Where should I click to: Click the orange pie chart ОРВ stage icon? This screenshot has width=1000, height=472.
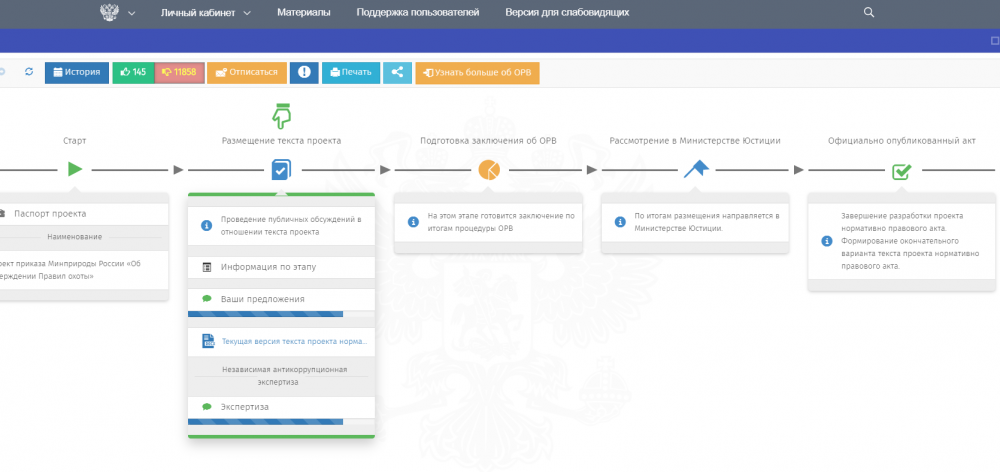click(488, 169)
